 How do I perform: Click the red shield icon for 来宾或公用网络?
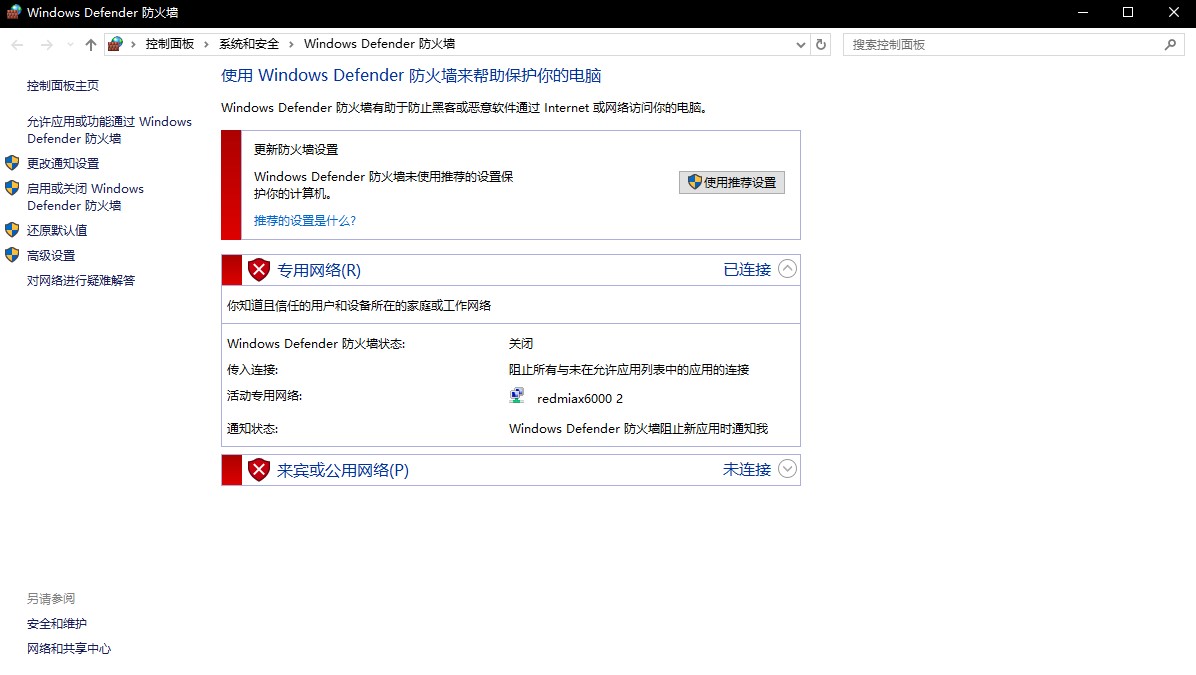259,470
